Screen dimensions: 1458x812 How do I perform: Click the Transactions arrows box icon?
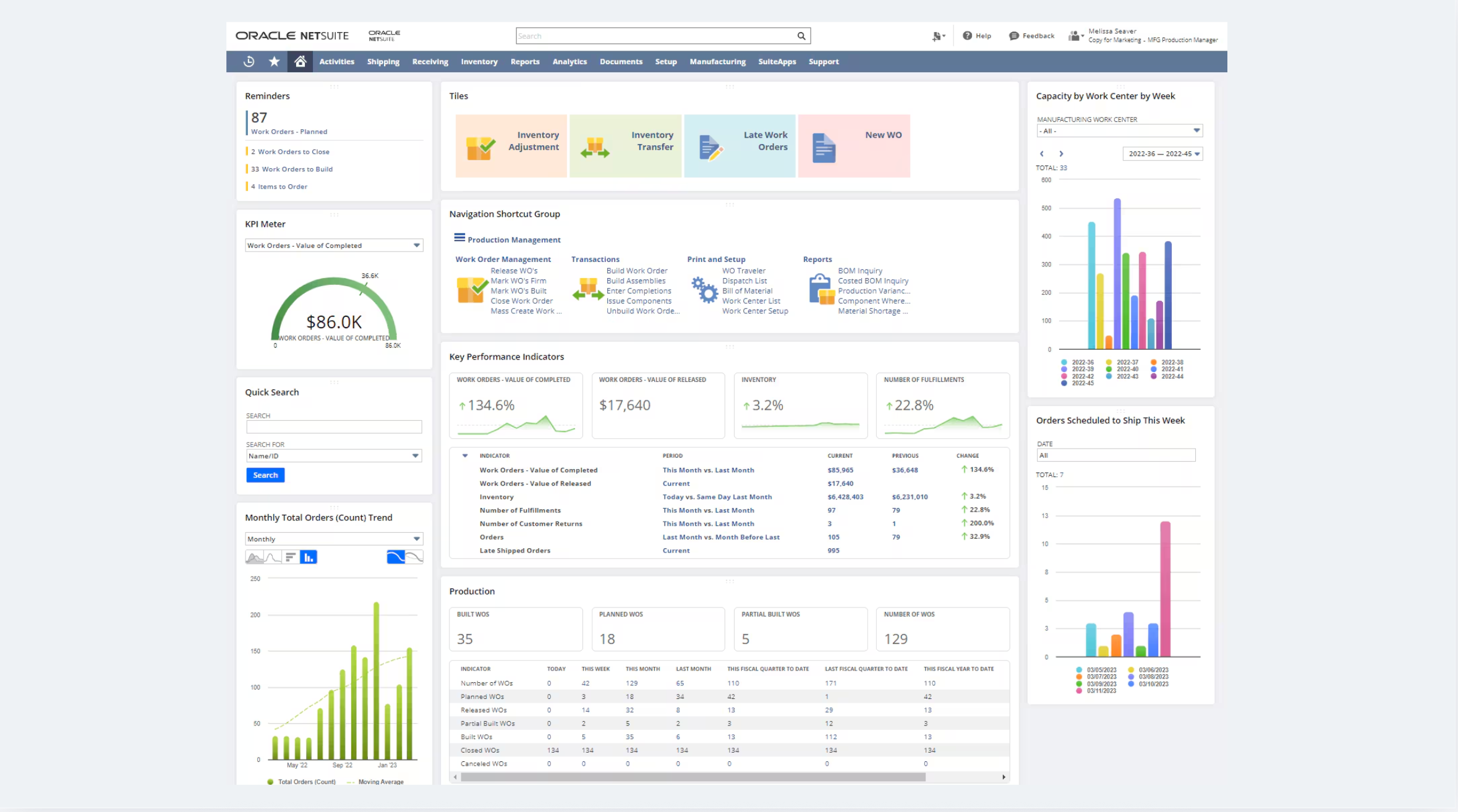pos(588,290)
